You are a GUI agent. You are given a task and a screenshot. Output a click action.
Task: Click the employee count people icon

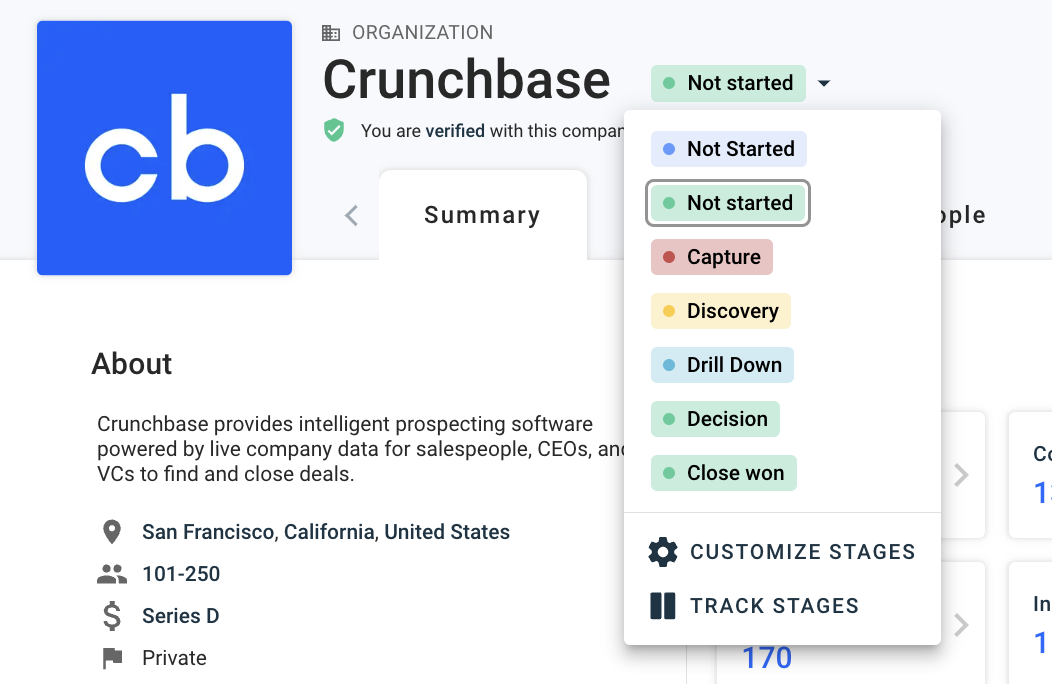112,574
